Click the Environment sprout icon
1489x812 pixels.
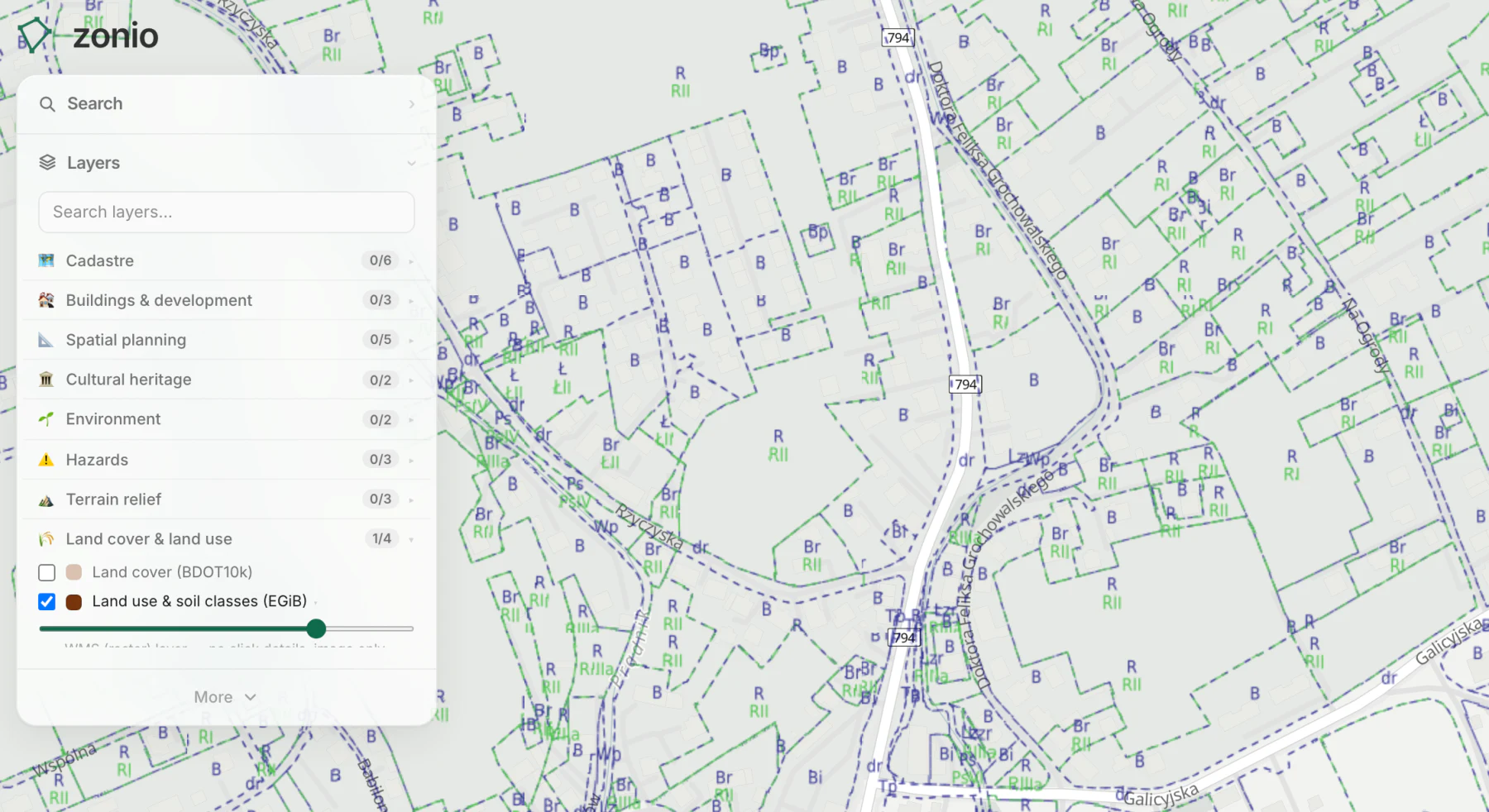point(46,419)
